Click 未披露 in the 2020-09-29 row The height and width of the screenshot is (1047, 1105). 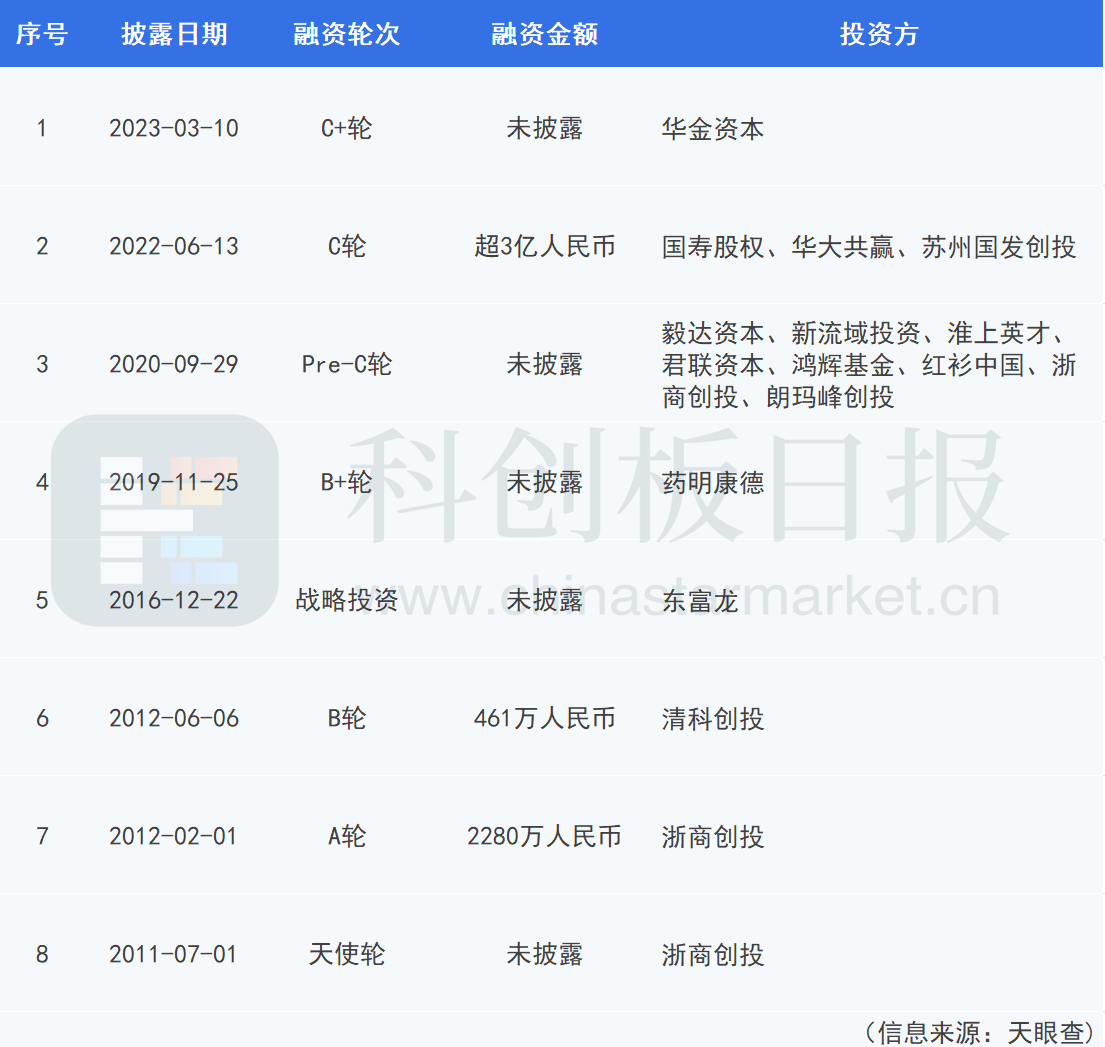pyautogui.click(x=545, y=364)
